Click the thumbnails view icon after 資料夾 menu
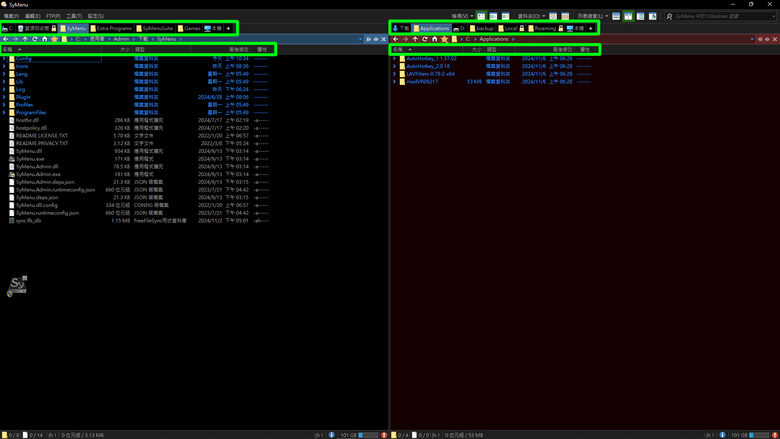Screen dimensions: 780x439 (553, 16)
